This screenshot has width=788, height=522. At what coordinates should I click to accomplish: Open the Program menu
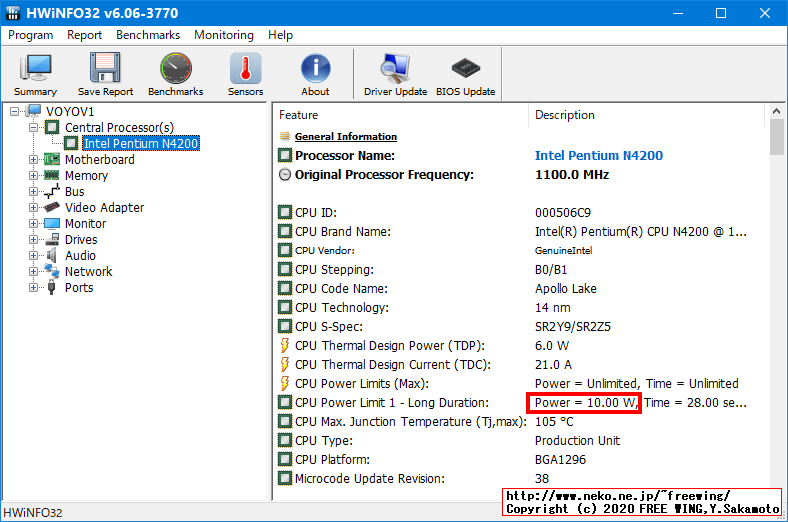(x=31, y=35)
